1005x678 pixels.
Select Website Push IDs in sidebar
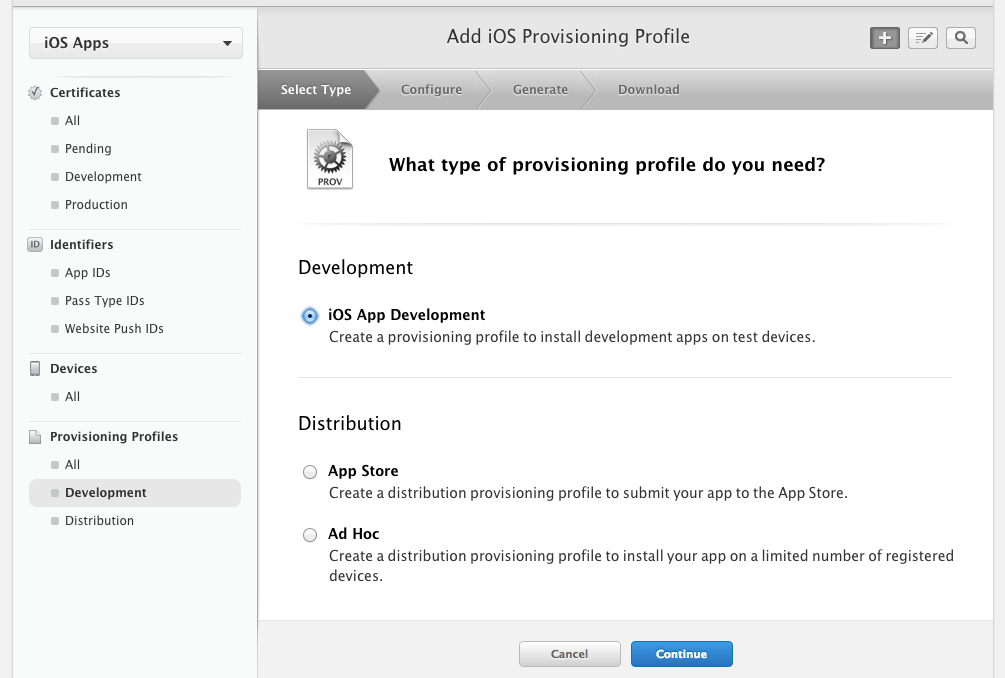pyautogui.click(x=114, y=329)
